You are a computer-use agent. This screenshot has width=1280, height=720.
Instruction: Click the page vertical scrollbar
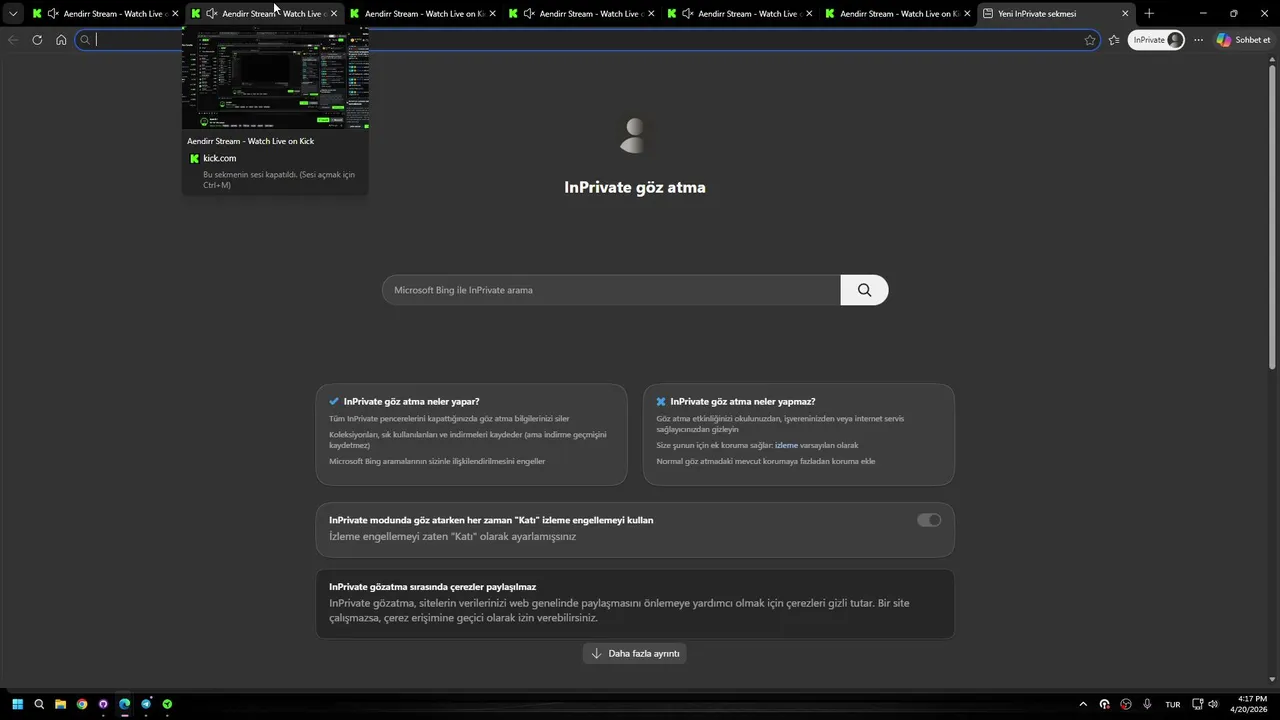click(x=1273, y=215)
